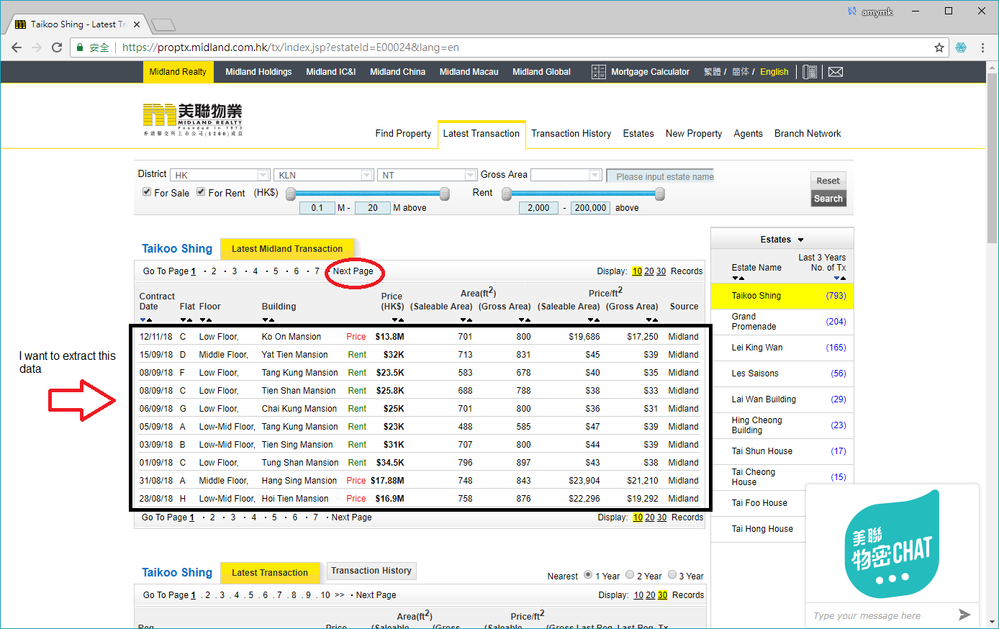Switch language to English link
The height and width of the screenshot is (629, 999).
(773, 72)
